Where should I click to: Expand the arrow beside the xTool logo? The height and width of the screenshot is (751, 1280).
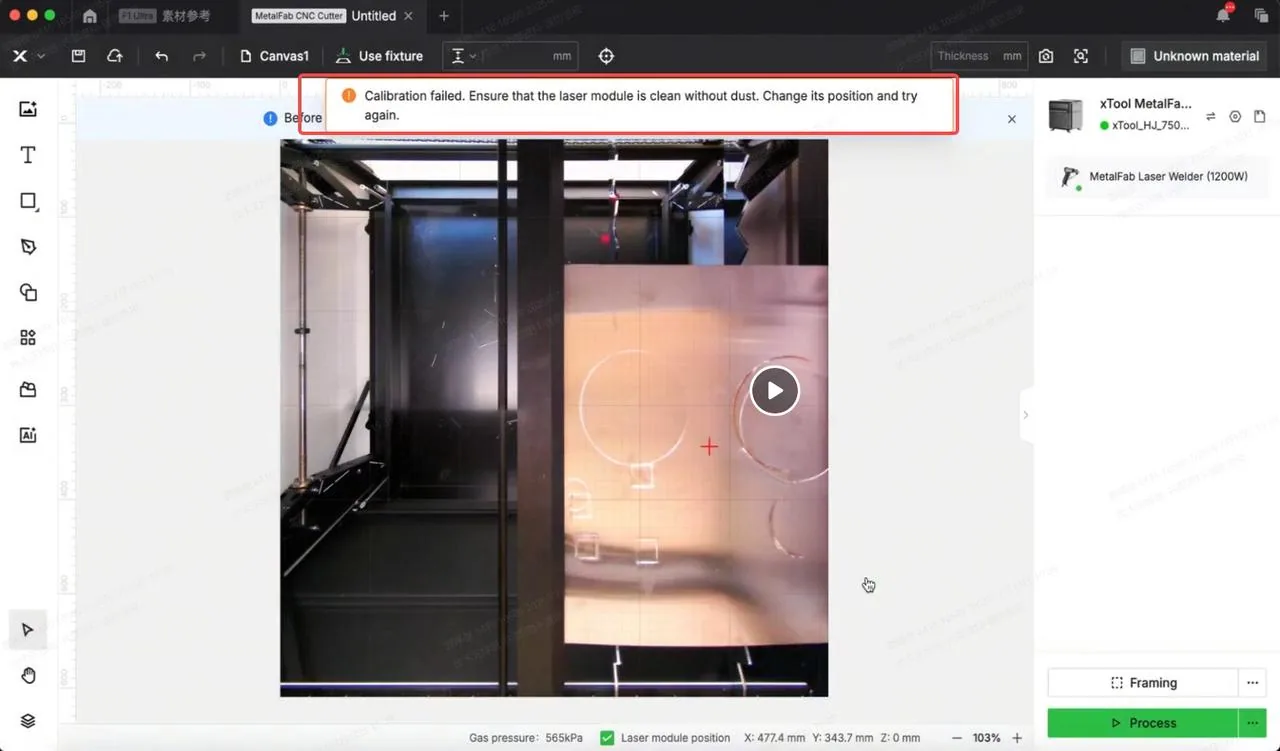coord(41,57)
